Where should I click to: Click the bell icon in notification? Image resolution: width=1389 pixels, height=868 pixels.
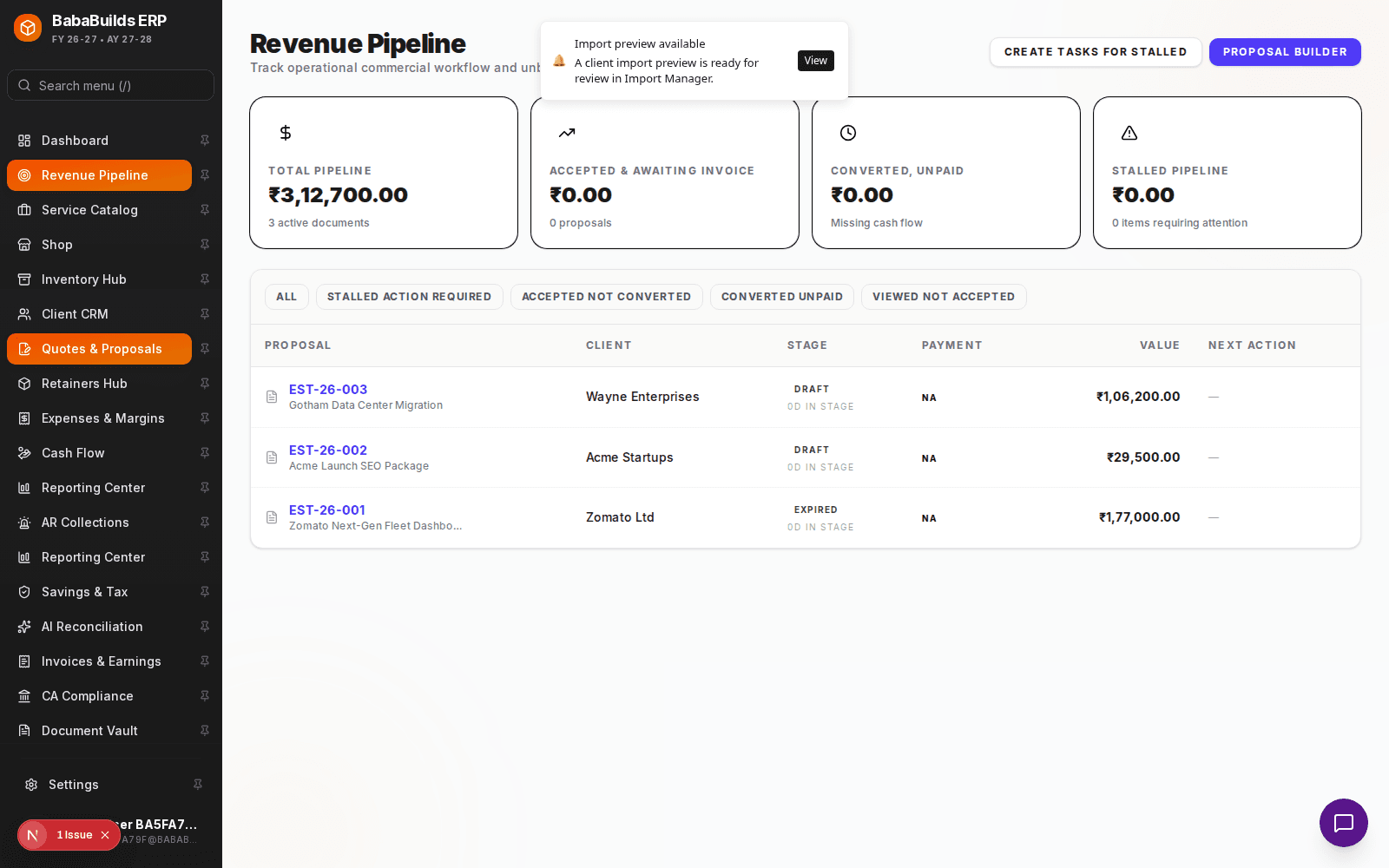pyautogui.click(x=559, y=61)
